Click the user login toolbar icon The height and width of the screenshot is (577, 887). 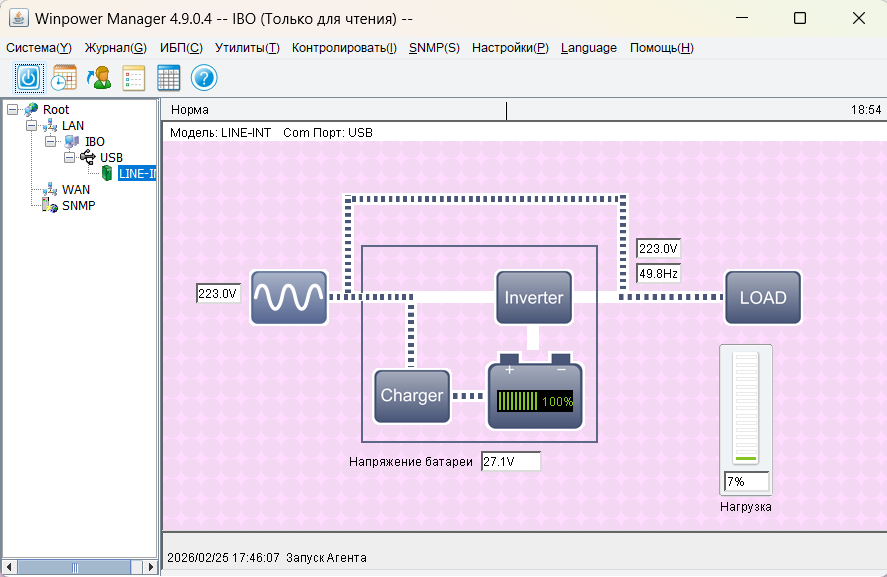[99, 78]
